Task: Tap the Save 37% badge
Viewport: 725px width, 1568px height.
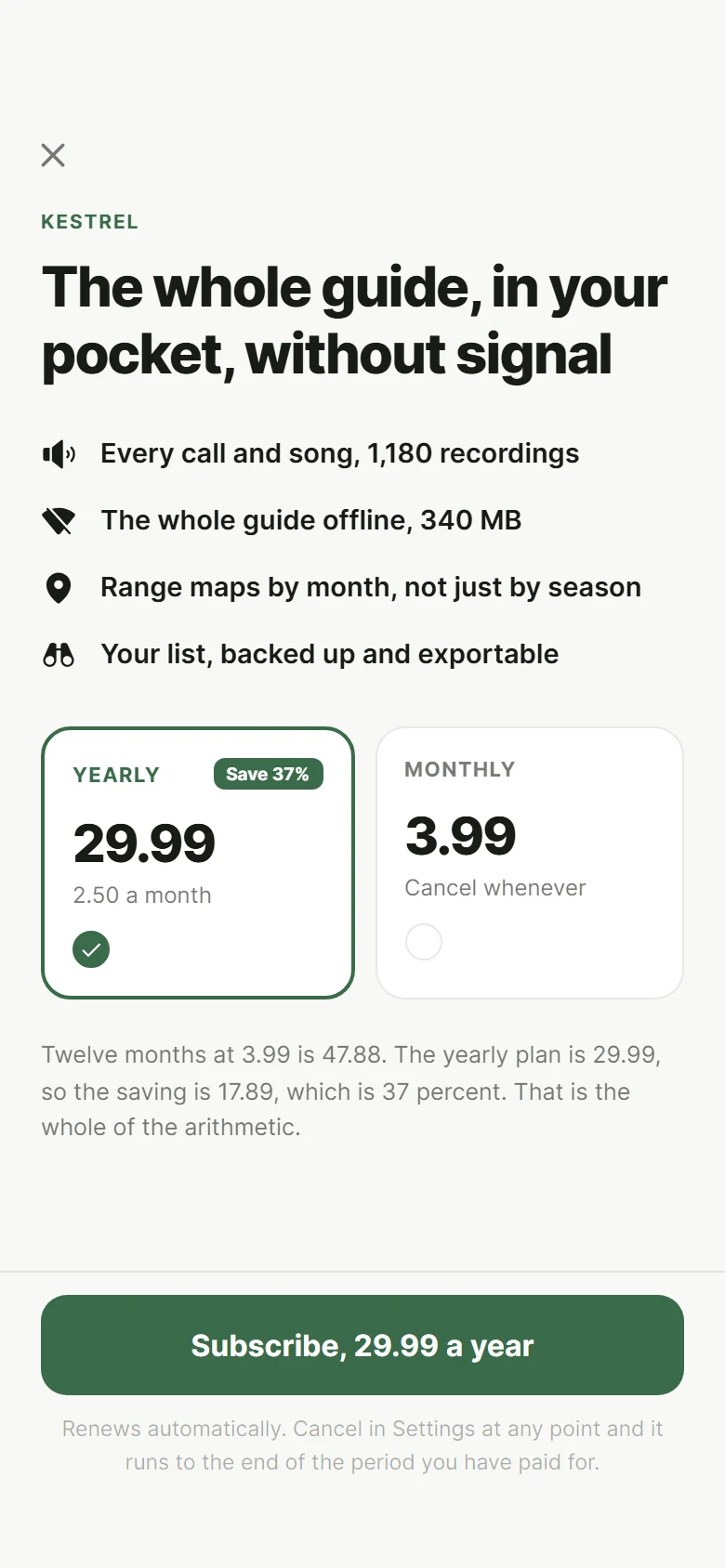Action: pos(269,774)
